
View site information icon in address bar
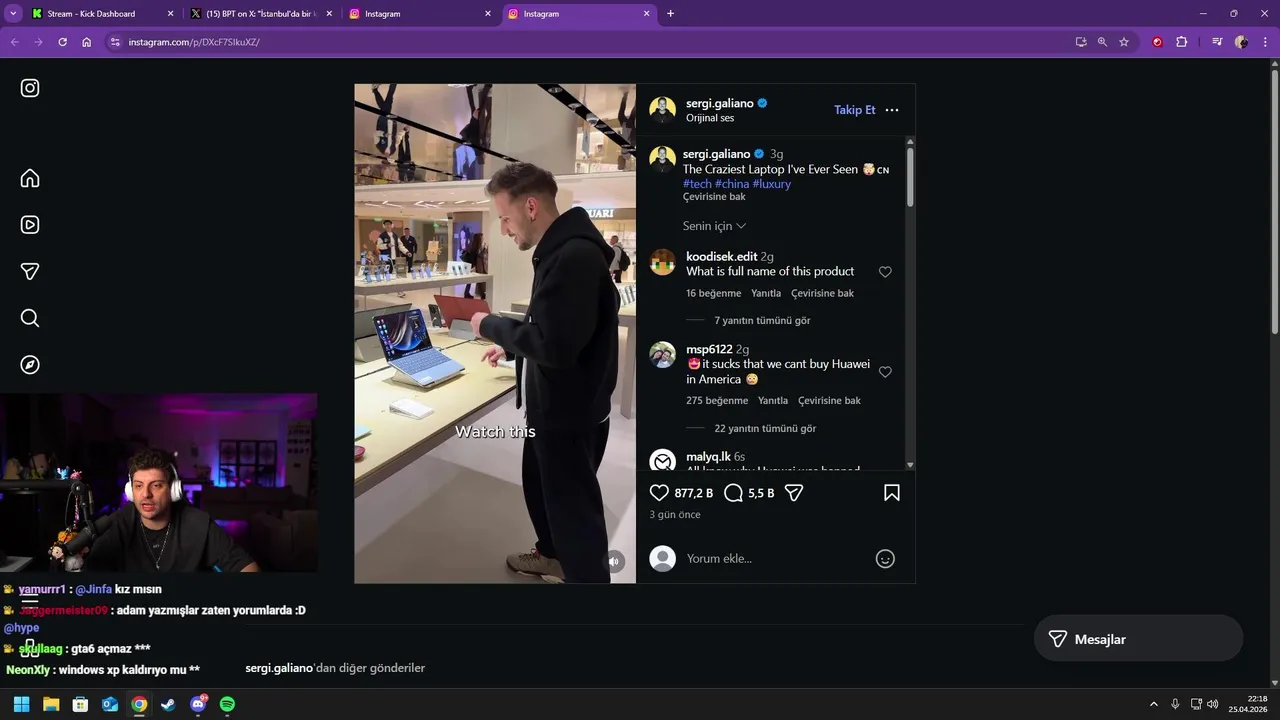(x=115, y=42)
